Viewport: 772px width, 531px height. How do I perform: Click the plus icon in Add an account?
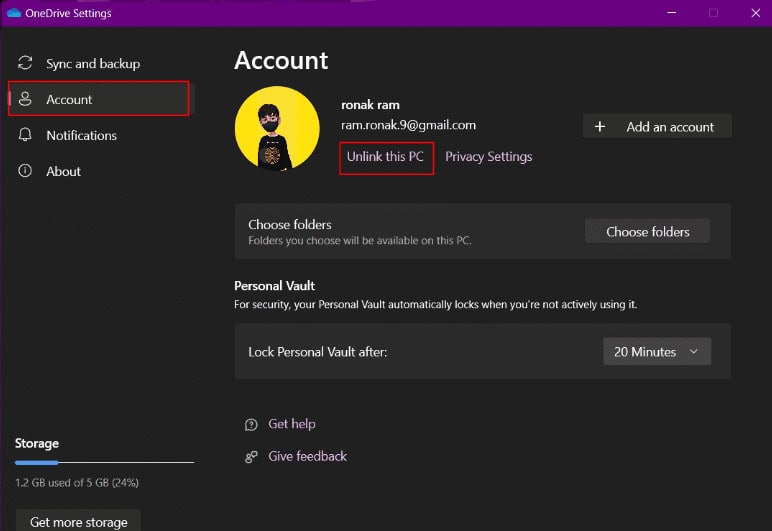[600, 126]
